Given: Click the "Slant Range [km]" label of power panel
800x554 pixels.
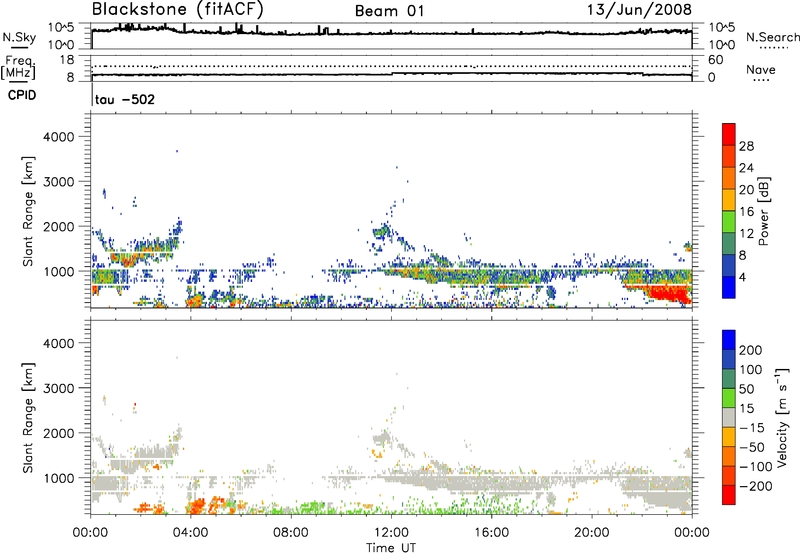Looking at the screenshot, I should pyautogui.click(x=28, y=211).
